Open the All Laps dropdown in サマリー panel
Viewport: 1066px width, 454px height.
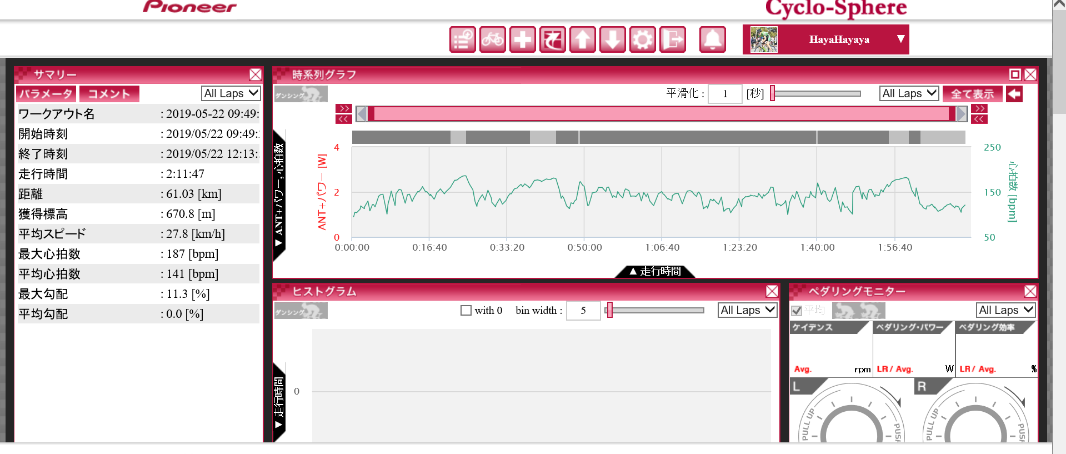point(230,93)
